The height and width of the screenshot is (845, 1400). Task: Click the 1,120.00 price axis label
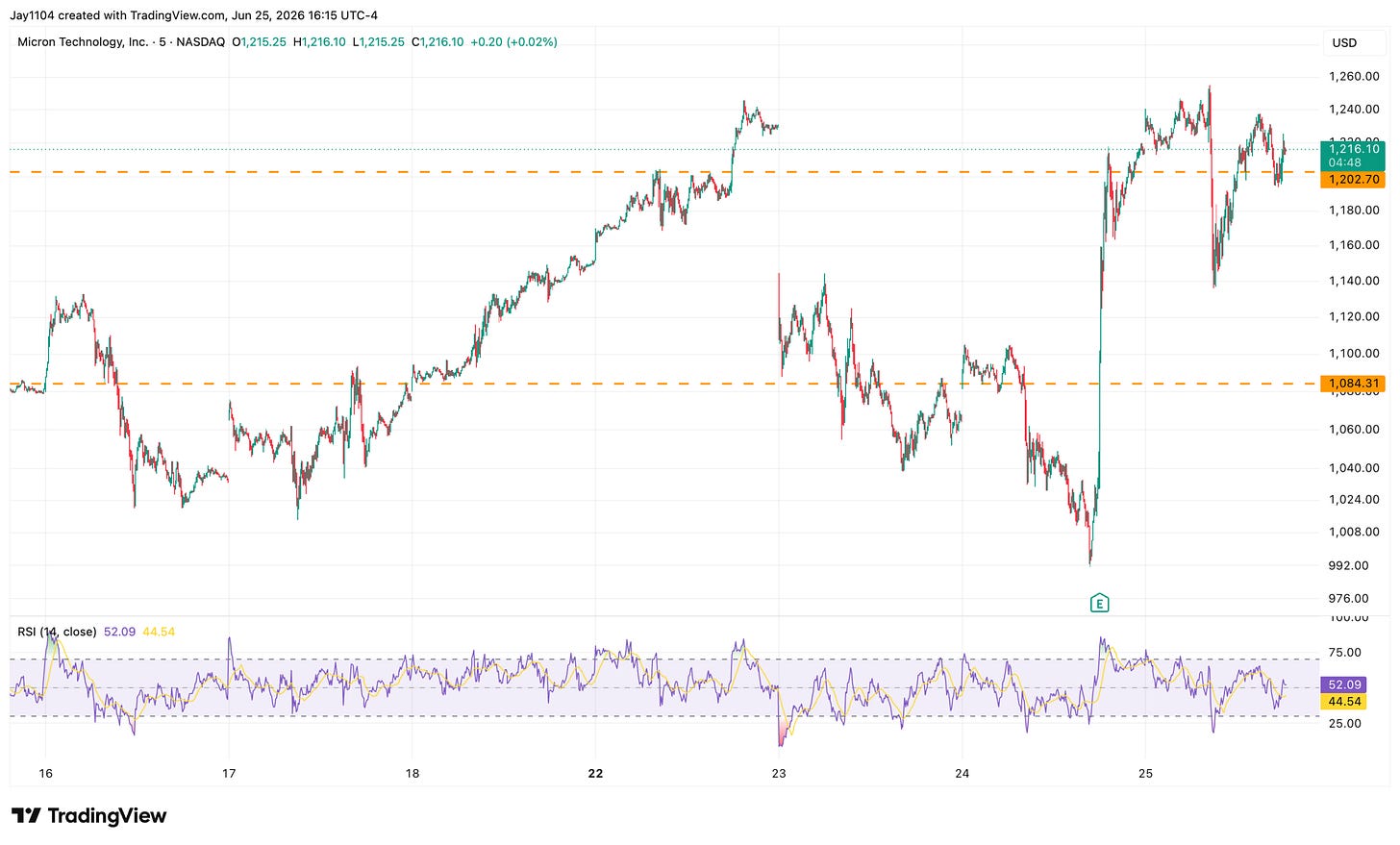pyautogui.click(x=1354, y=316)
